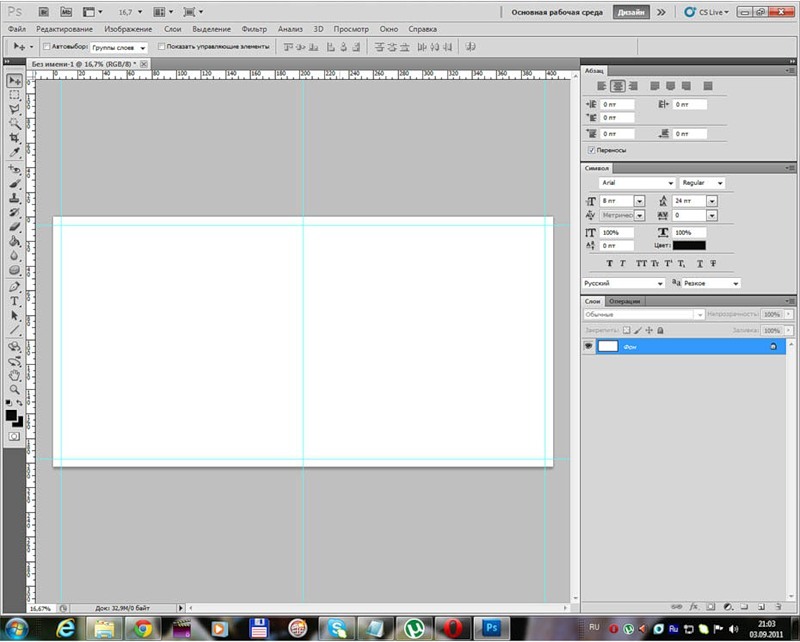Select the History Brush tool
The width and height of the screenshot is (800, 642).
point(14,212)
